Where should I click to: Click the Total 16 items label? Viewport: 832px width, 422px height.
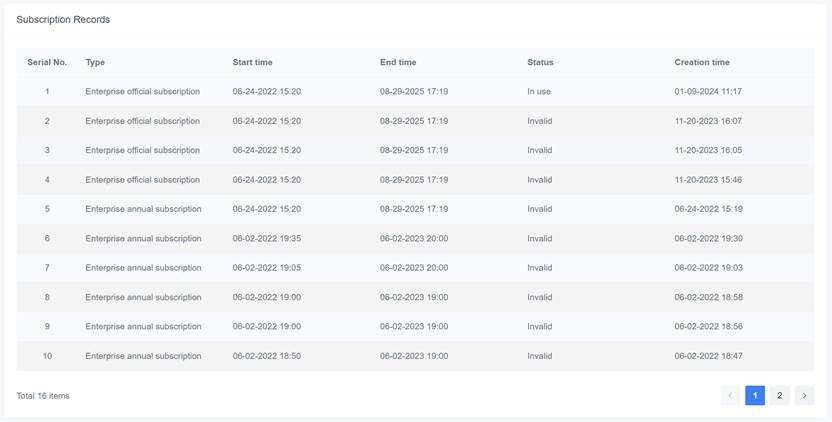(43, 396)
